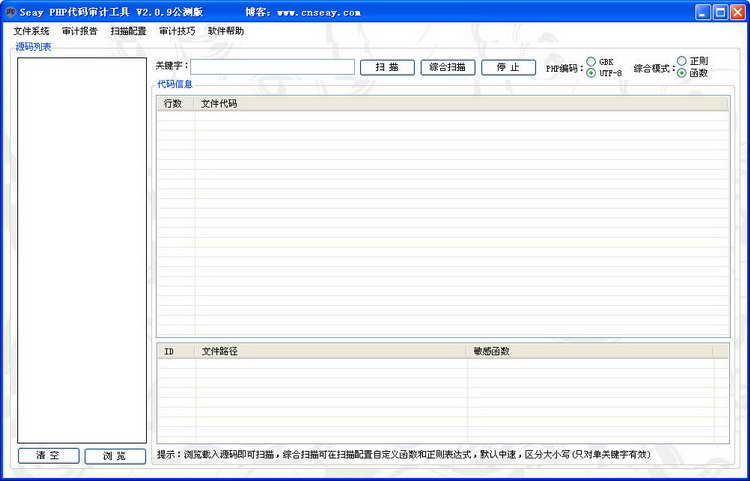The width and height of the screenshot is (750, 481).
Task: Sort by the 行数 column header
Action: tap(176, 104)
